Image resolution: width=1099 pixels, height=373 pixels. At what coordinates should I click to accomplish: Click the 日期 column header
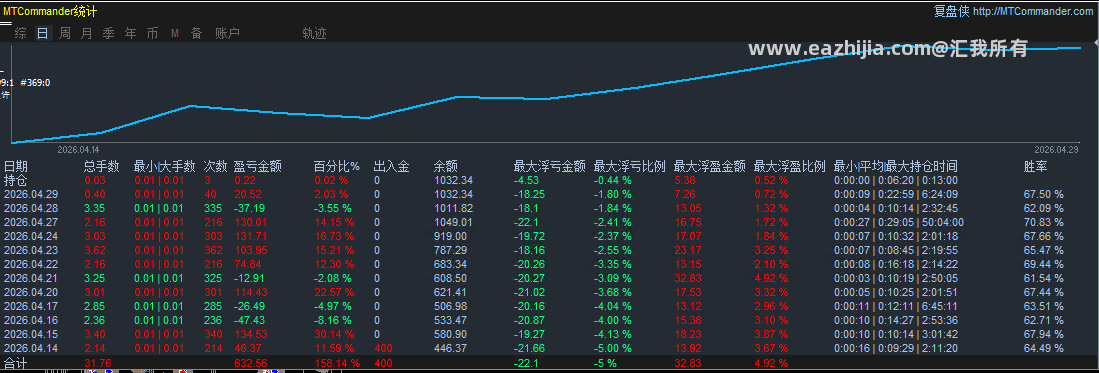pyautogui.click(x=16, y=166)
